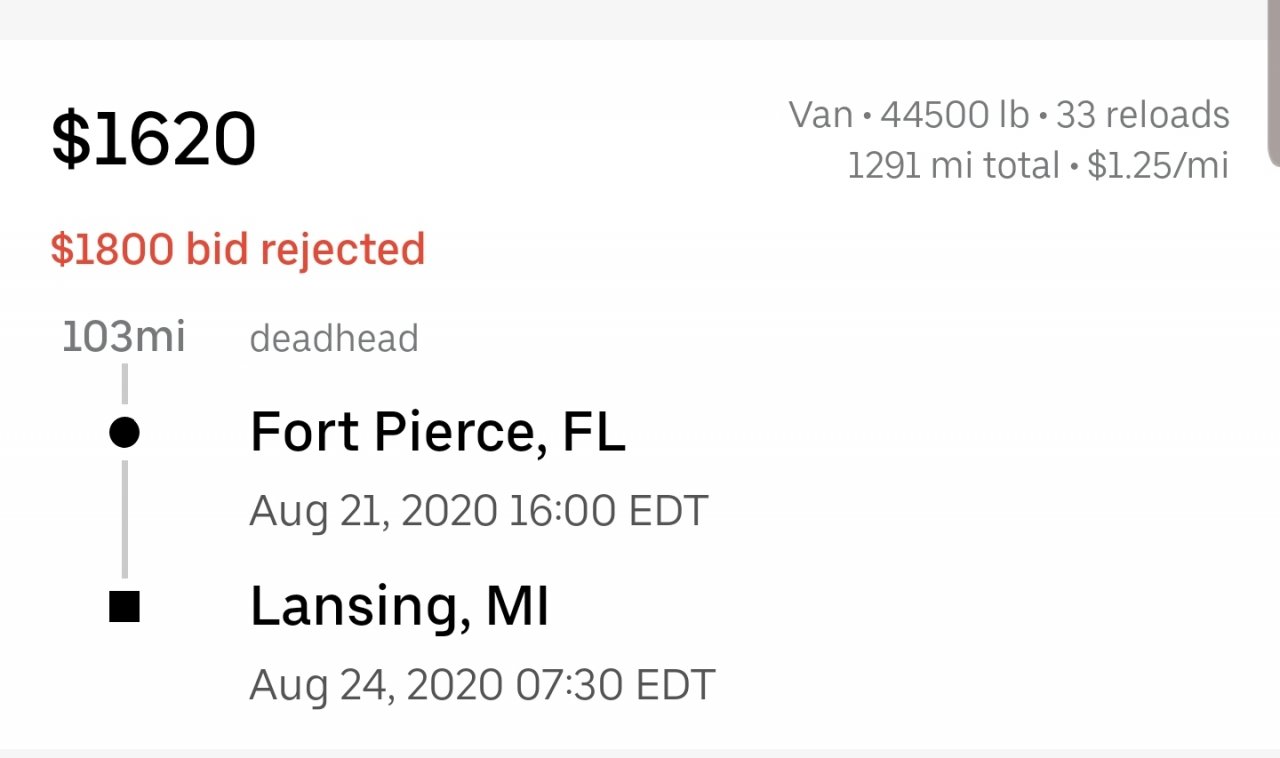Screen dimensions: 1280x758
Task: Click the Van equipment type label
Action: 821,115
